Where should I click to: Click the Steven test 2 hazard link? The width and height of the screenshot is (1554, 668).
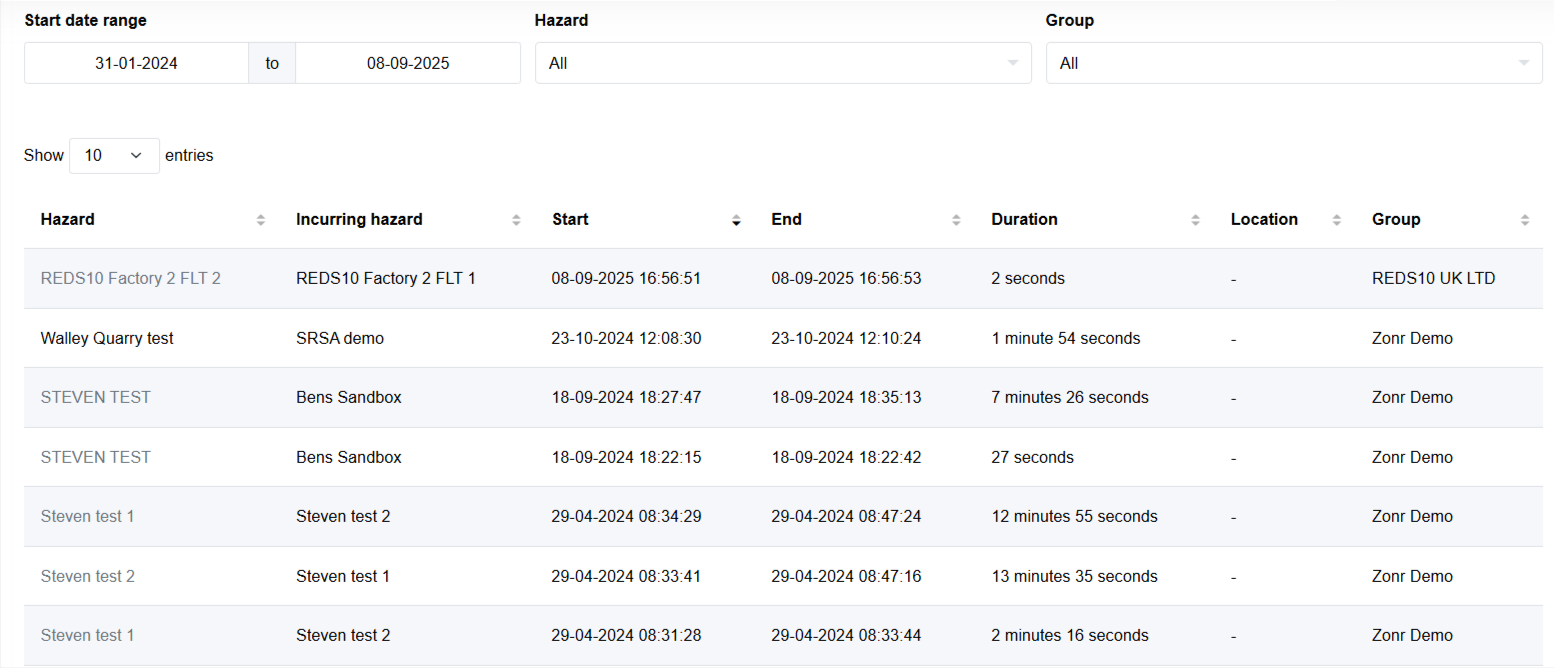point(88,576)
